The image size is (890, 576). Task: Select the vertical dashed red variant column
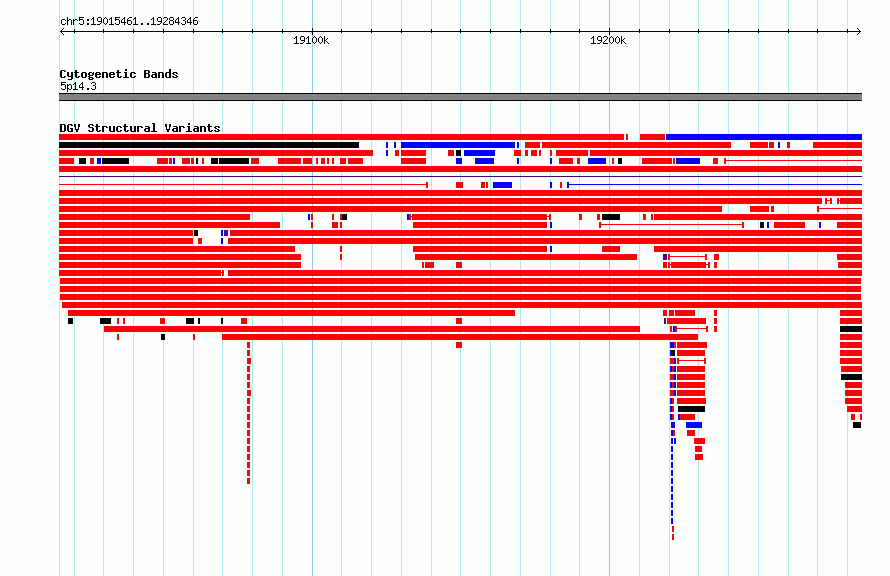pos(249,413)
